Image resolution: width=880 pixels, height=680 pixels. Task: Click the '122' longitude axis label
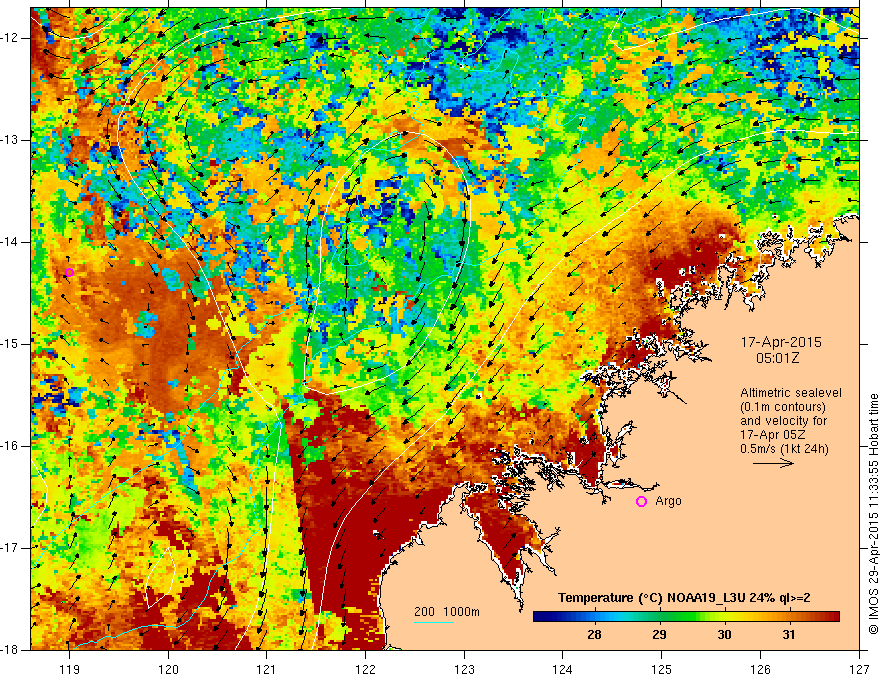(x=365, y=669)
